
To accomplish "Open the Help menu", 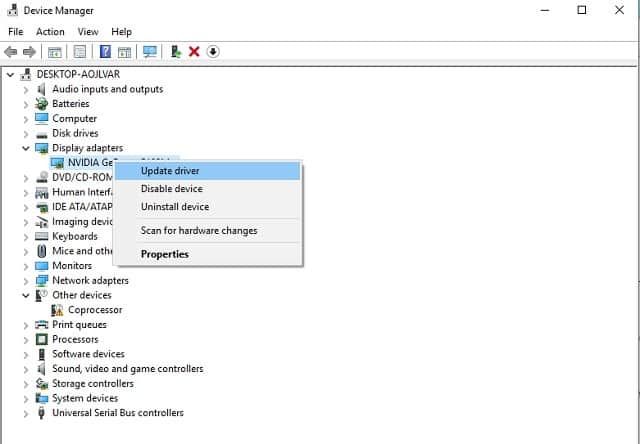I will pos(121,32).
